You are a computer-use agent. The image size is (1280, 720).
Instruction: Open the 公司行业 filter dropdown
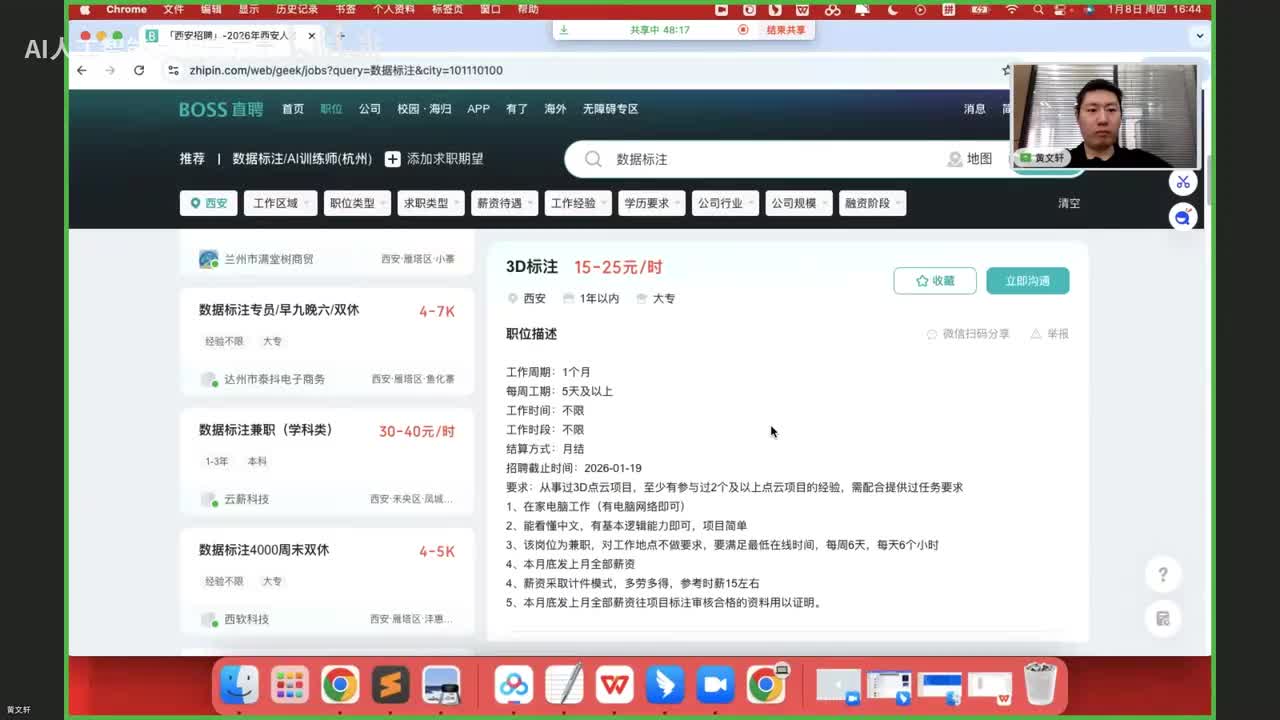pos(725,203)
